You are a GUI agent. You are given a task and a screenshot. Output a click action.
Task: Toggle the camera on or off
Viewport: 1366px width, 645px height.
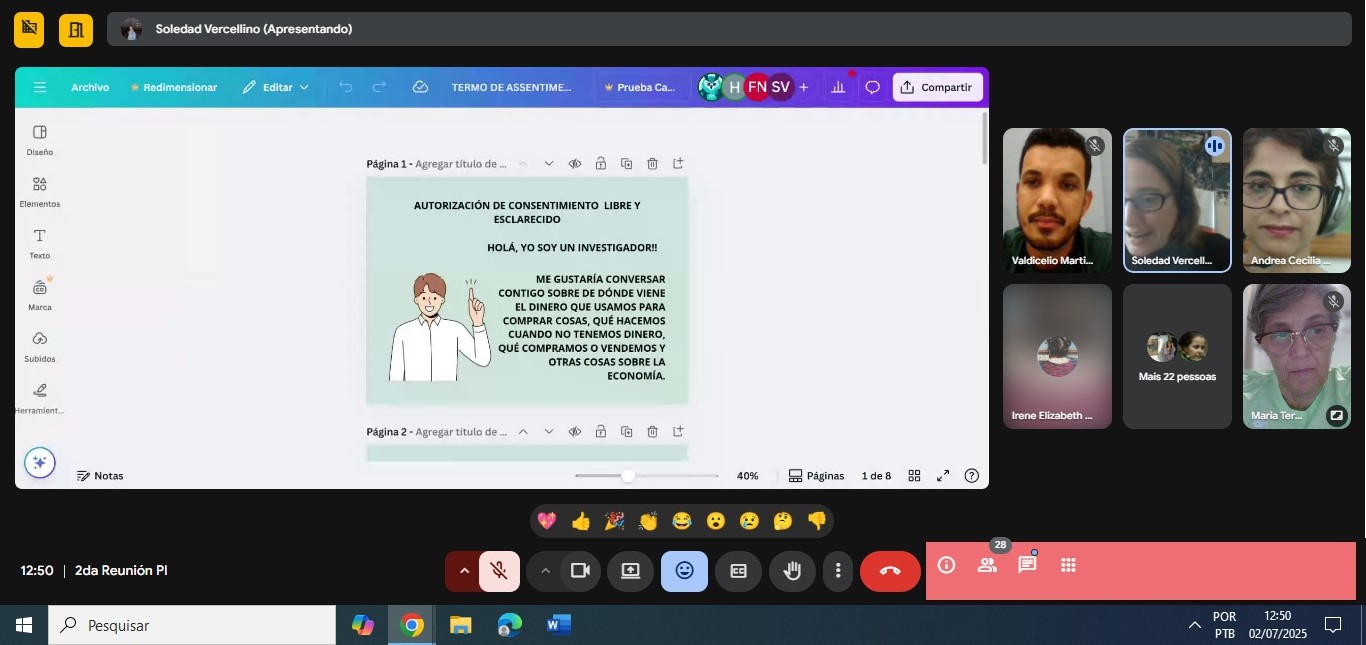pyautogui.click(x=579, y=571)
